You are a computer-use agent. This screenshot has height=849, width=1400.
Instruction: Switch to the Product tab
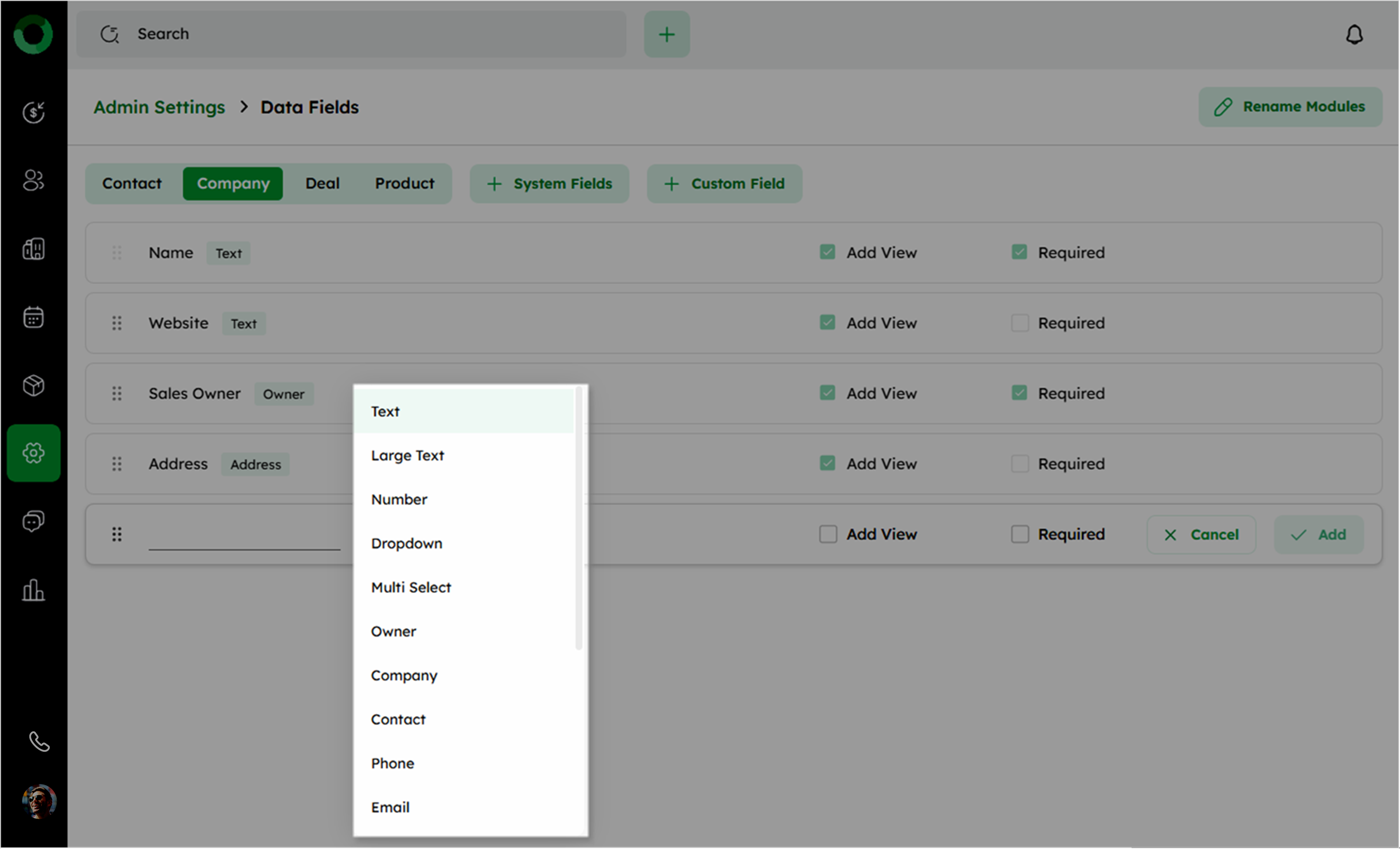click(404, 183)
